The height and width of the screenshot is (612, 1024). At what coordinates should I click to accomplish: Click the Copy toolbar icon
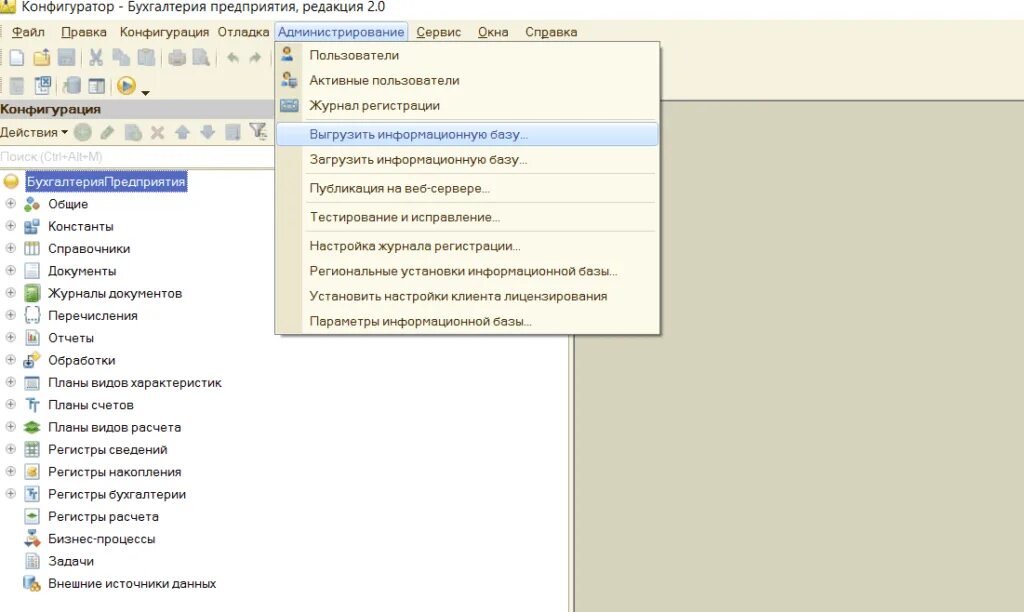click(x=121, y=57)
